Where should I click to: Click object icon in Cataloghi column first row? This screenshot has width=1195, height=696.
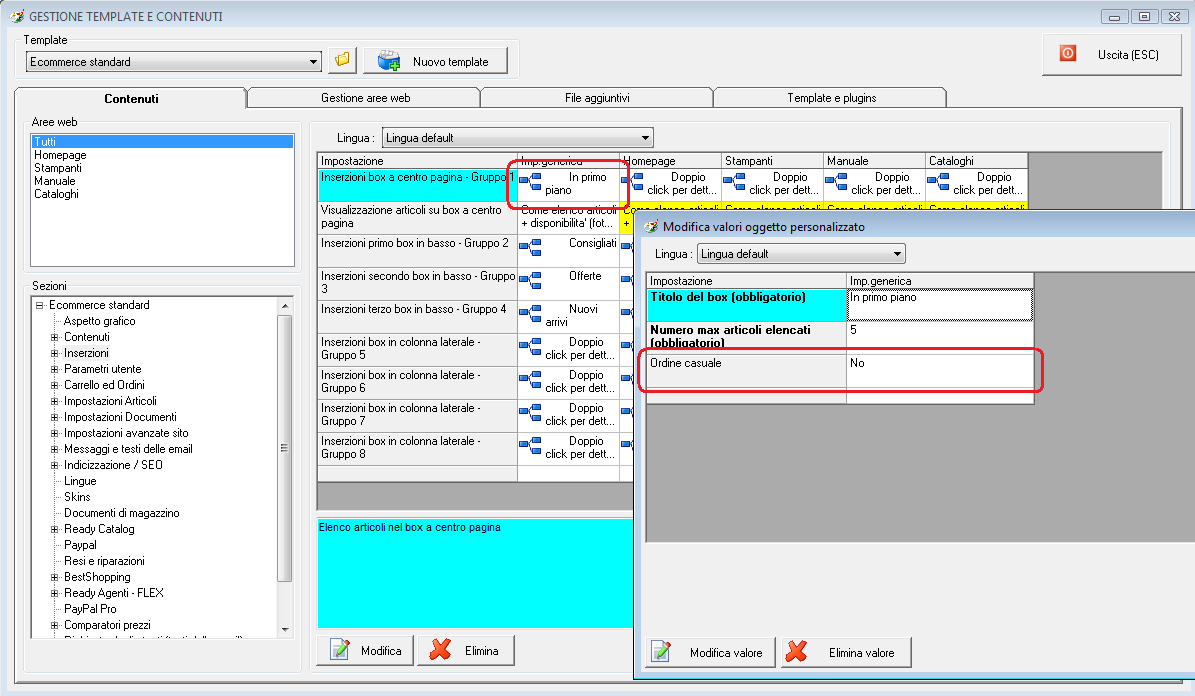pos(939,181)
